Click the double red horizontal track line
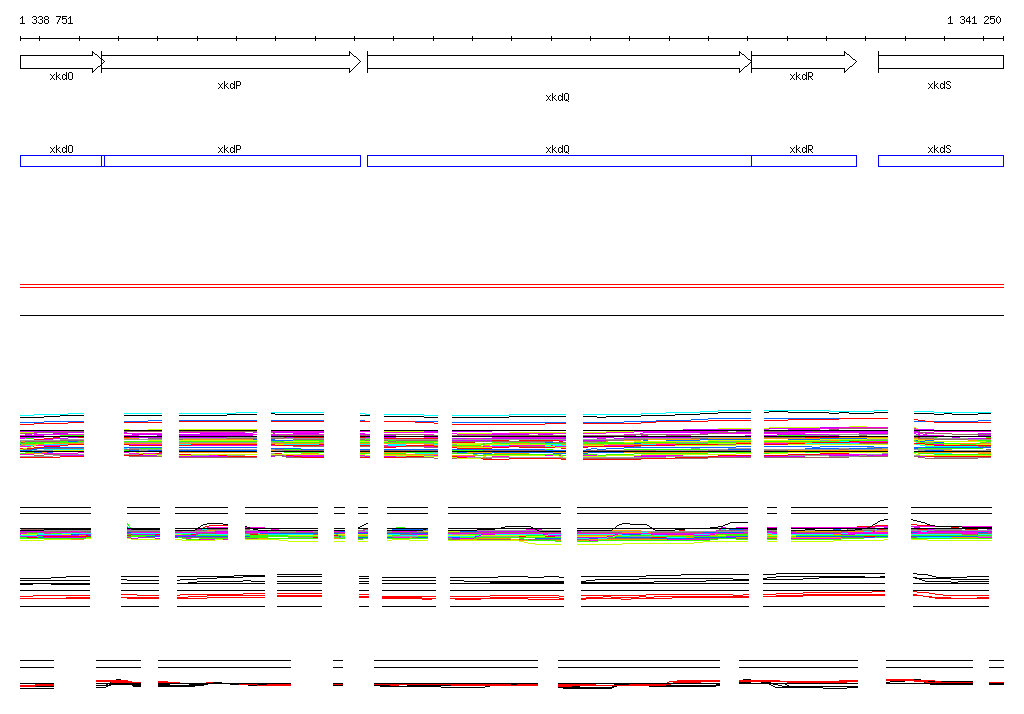1024x714 pixels. click(x=512, y=286)
